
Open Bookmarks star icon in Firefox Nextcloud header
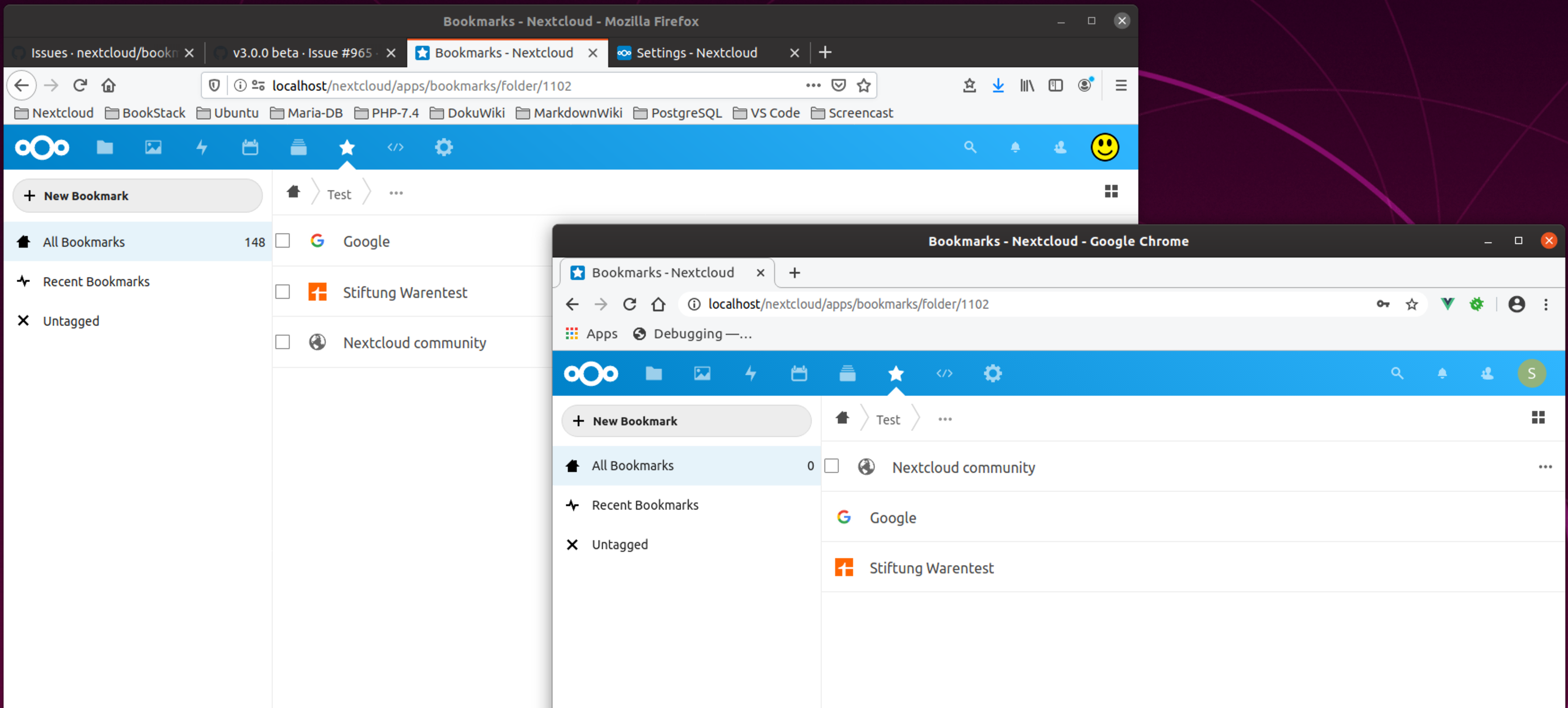347,147
